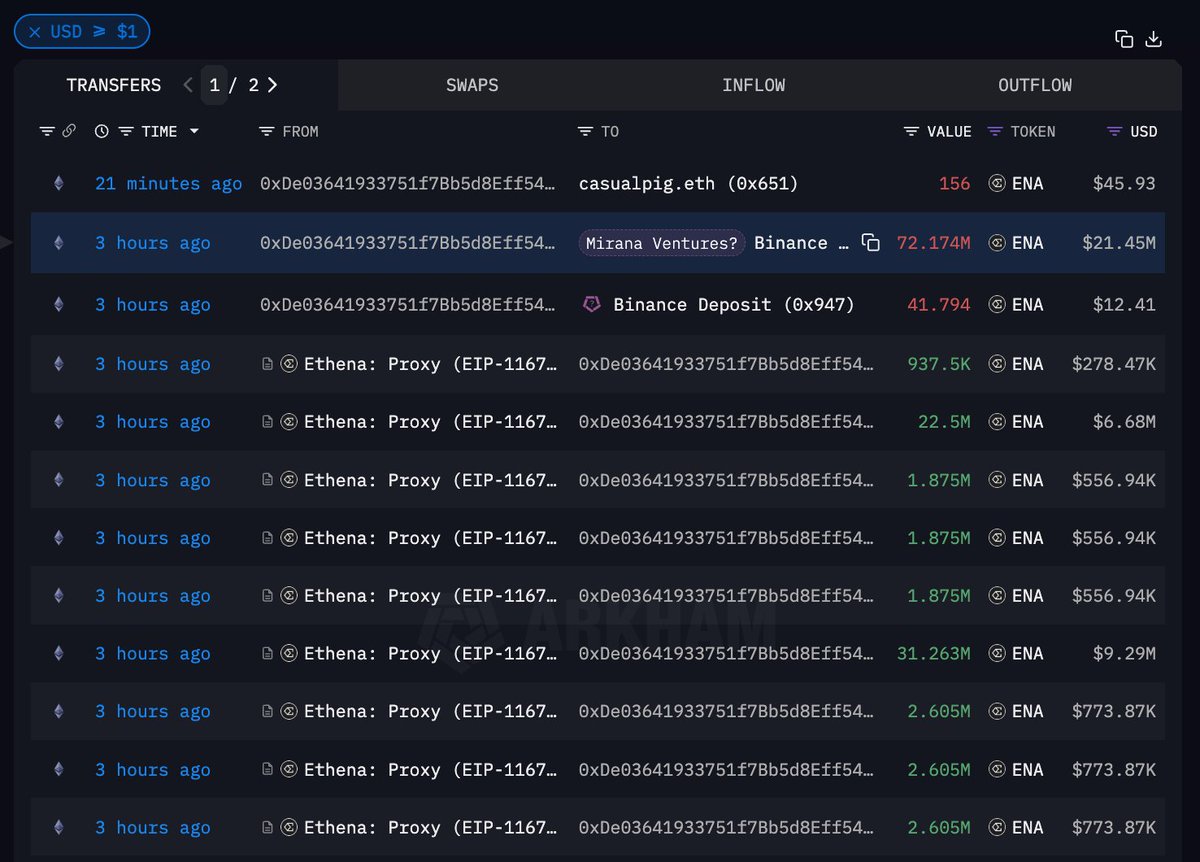This screenshot has width=1200, height=862.
Task: Click the Binance Deposit logo icon
Action: (x=592, y=304)
